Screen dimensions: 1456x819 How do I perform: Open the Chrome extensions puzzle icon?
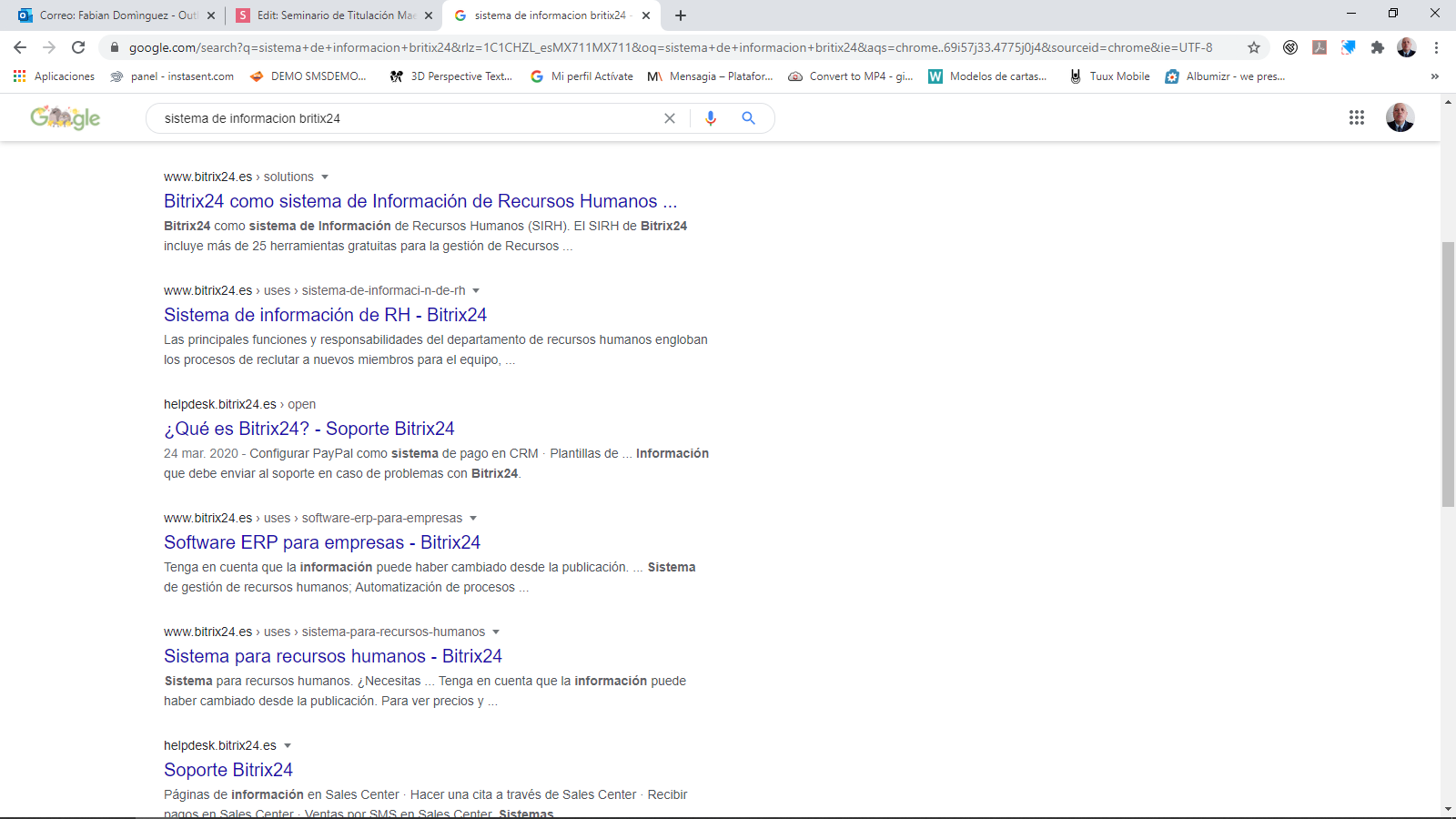1378,47
